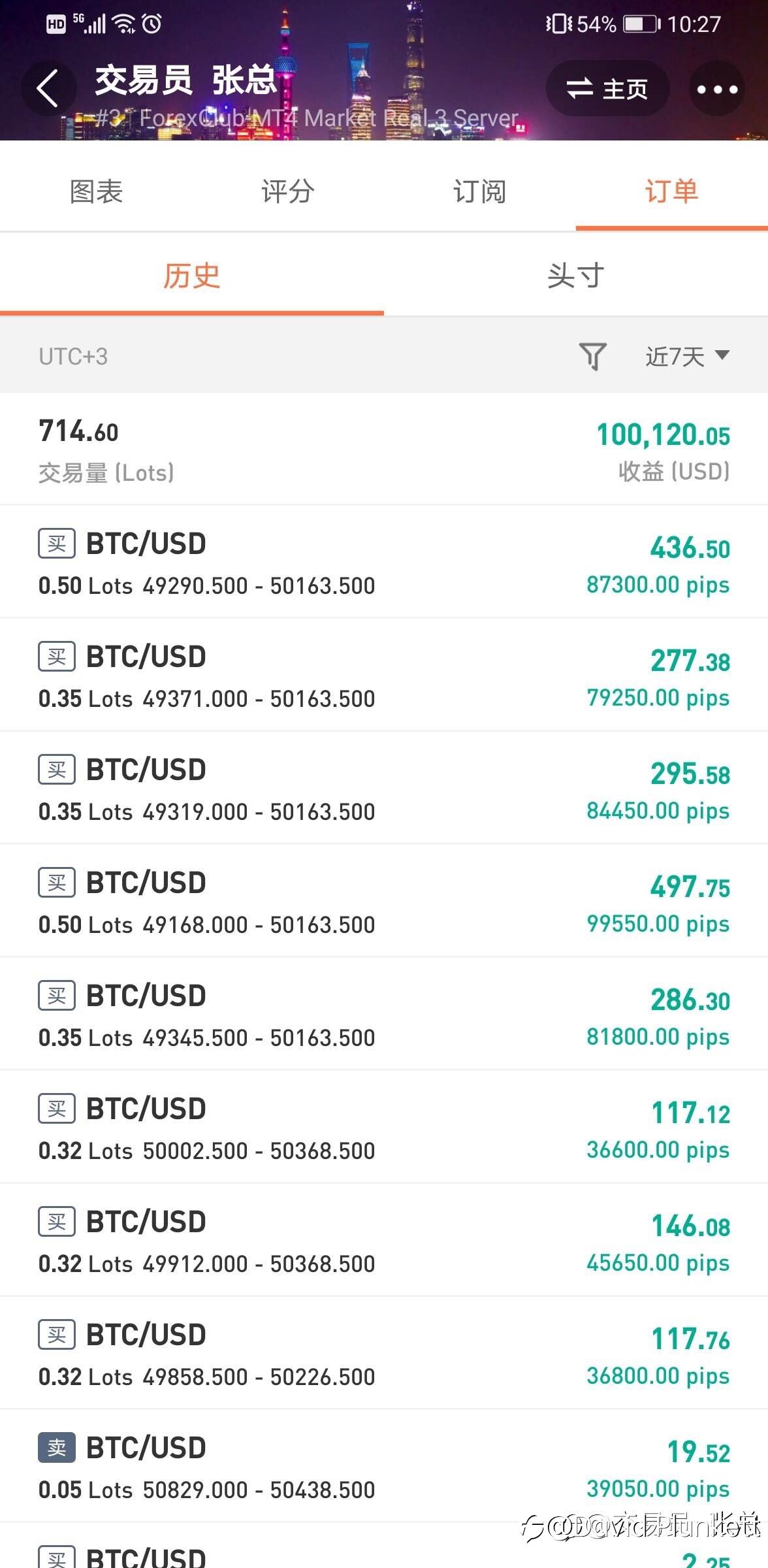Screen dimensions: 768x1568
Task: Tap the filter funnel icon
Action: pyautogui.click(x=593, y=357)
